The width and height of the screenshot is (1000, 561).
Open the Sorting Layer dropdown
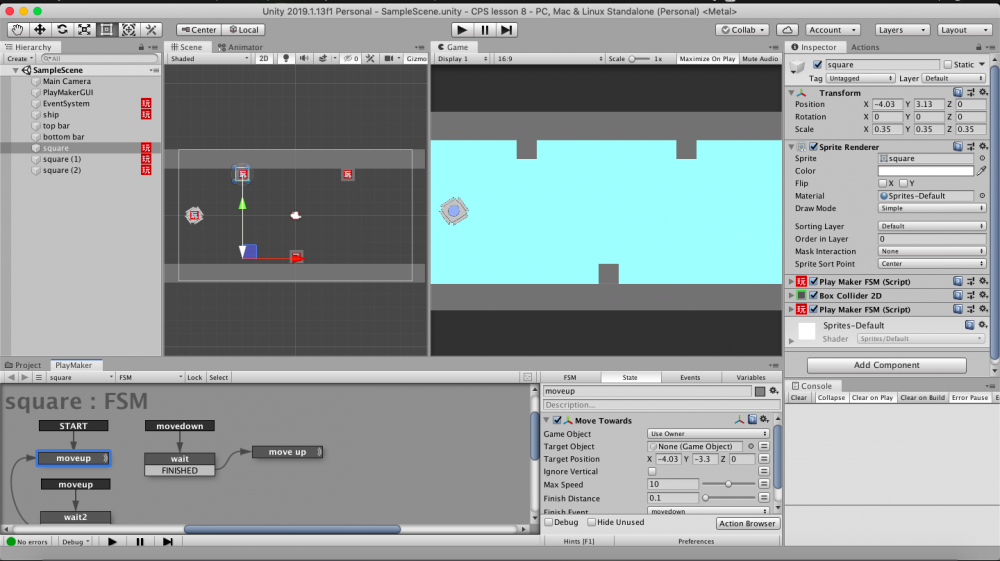tap(932, 226)
